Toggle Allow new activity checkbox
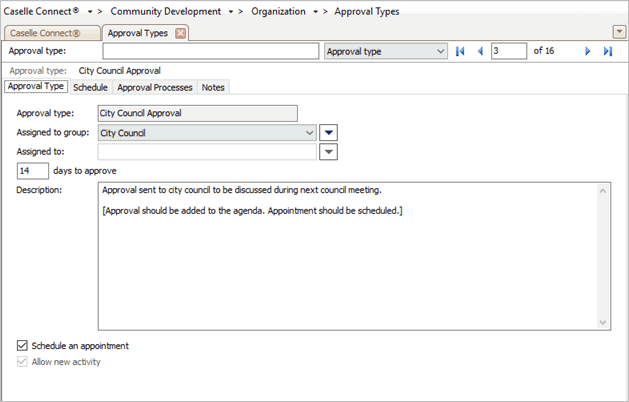 23,361
